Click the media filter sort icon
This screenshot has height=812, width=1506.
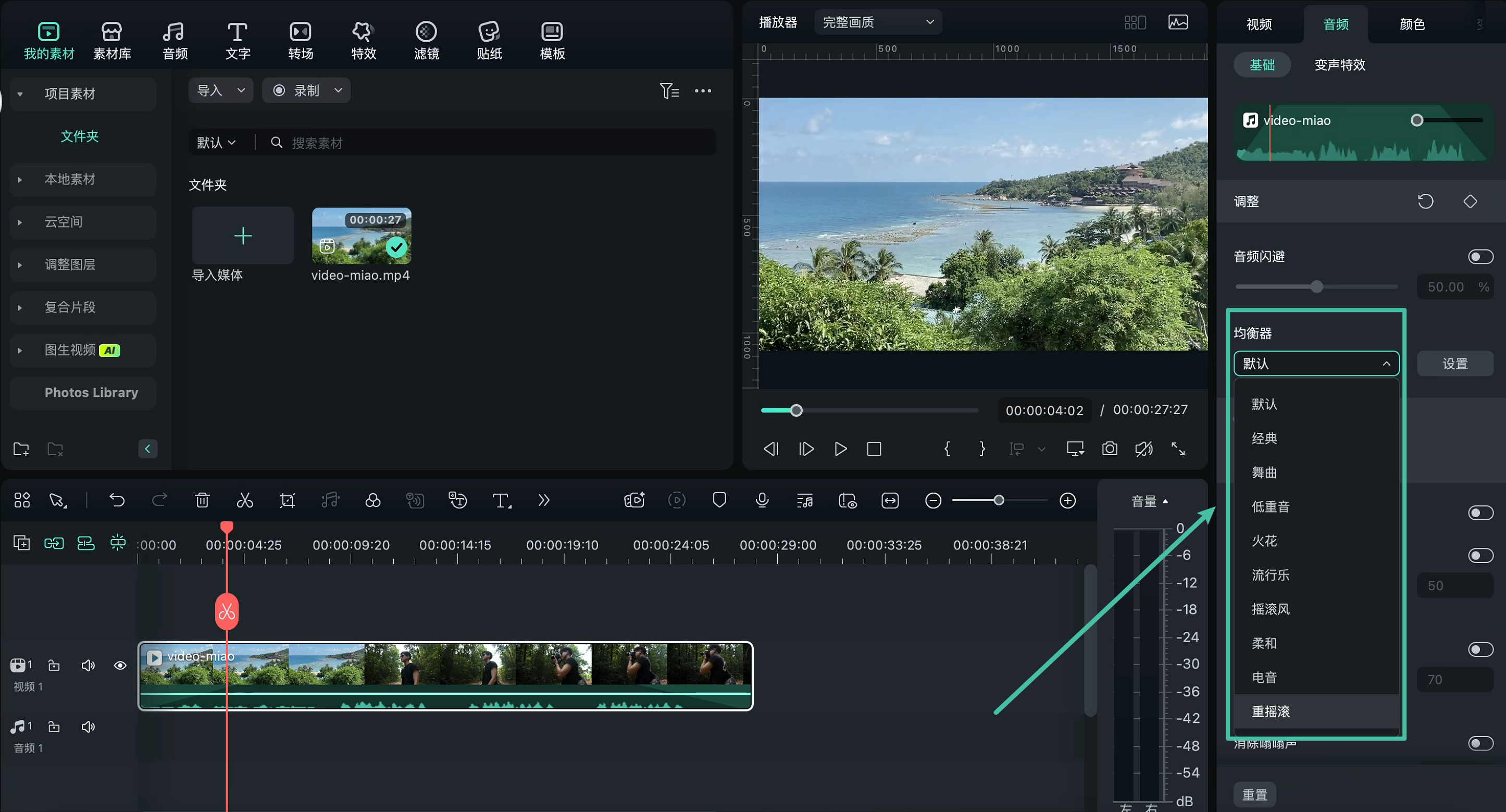(669, 91)
